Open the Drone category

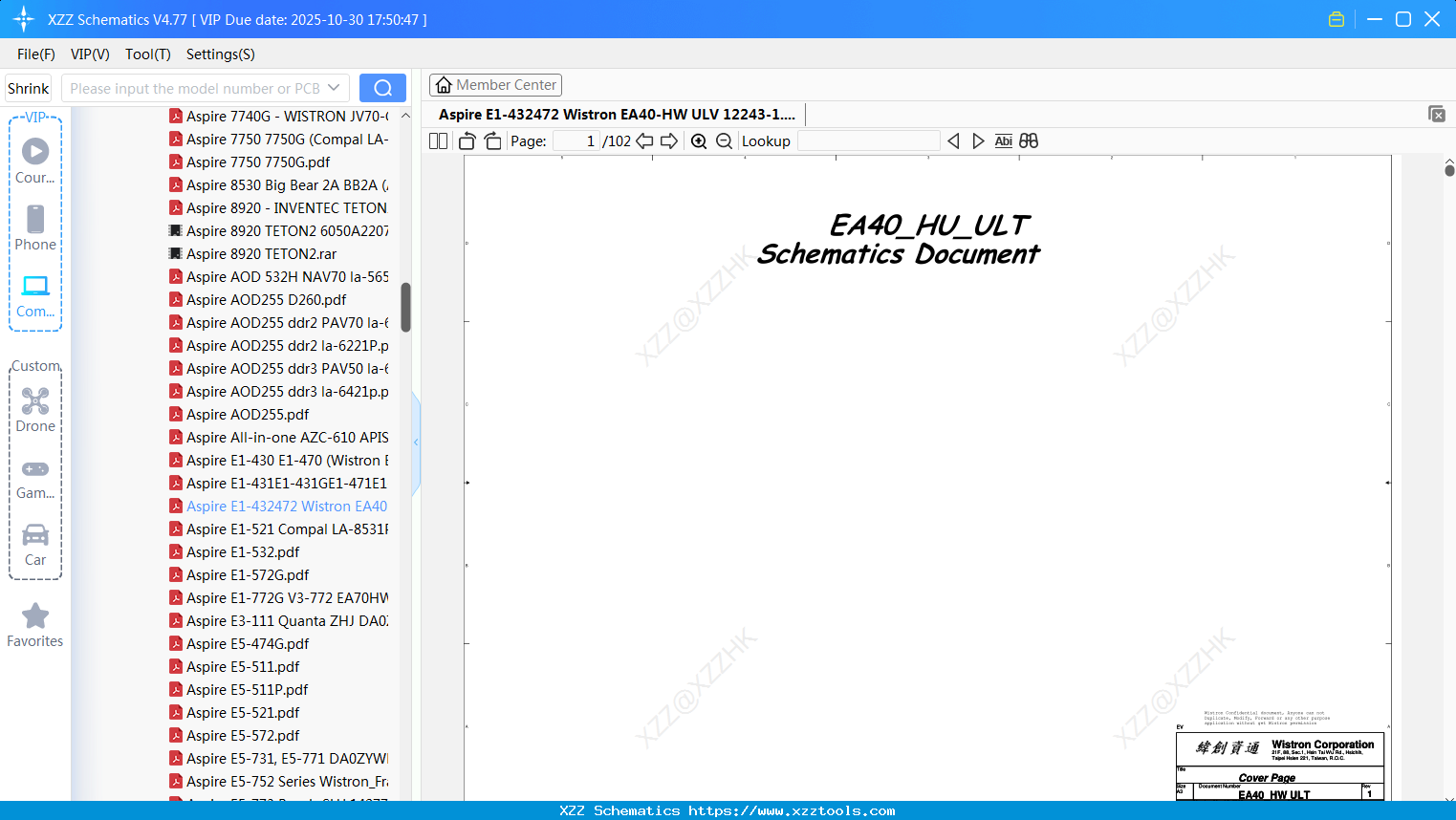point(35,410)
